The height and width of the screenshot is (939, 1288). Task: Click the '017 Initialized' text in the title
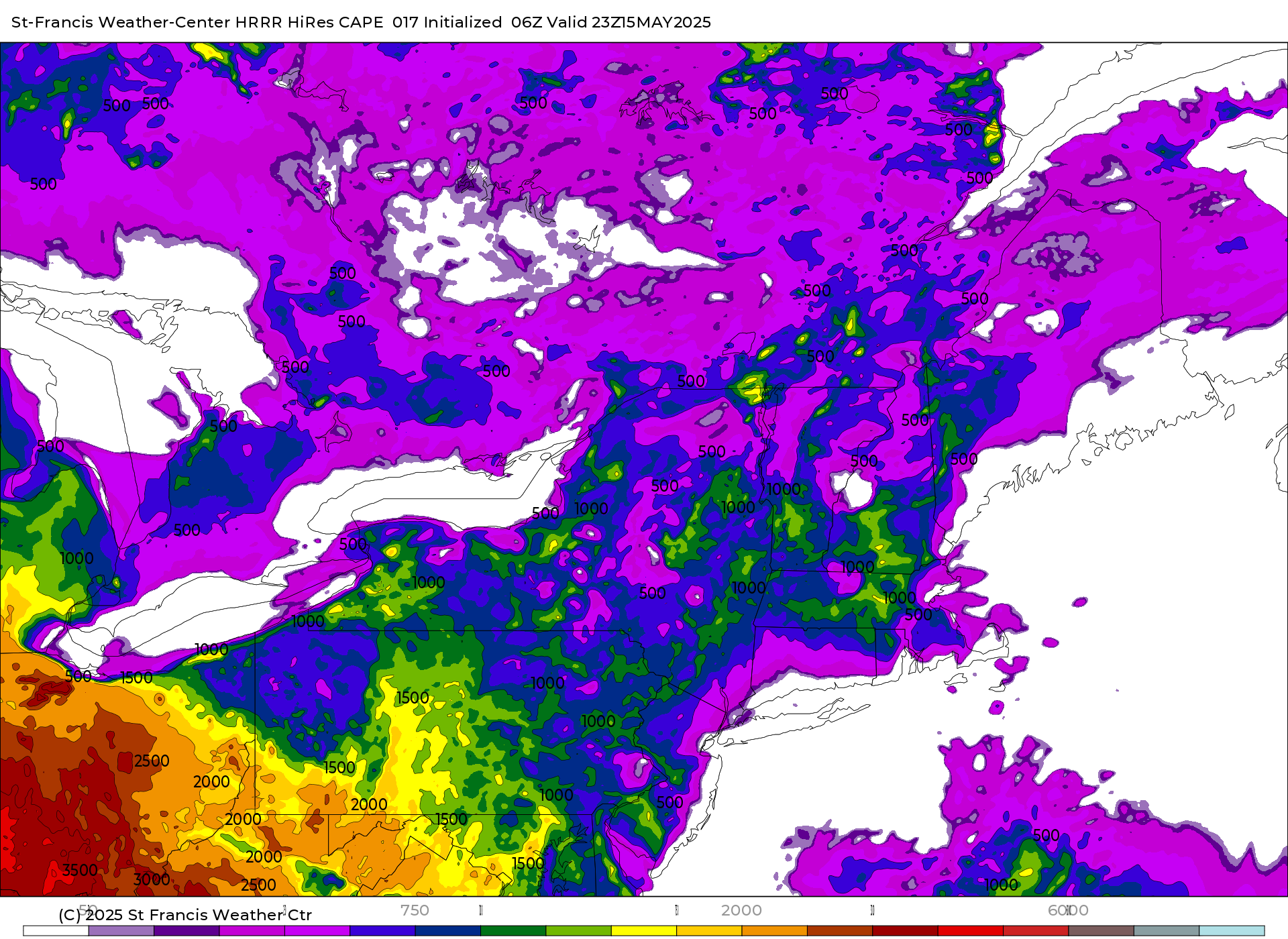pos(447,22)
